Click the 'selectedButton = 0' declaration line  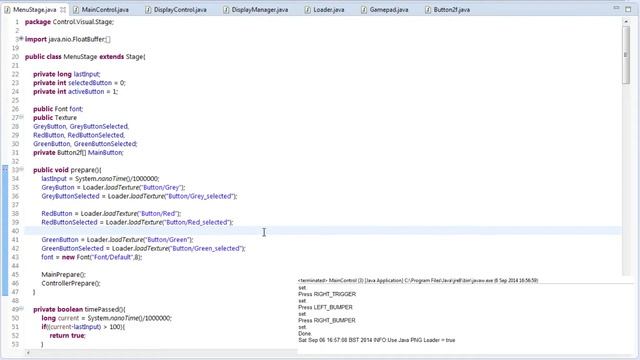pos(80,83)
